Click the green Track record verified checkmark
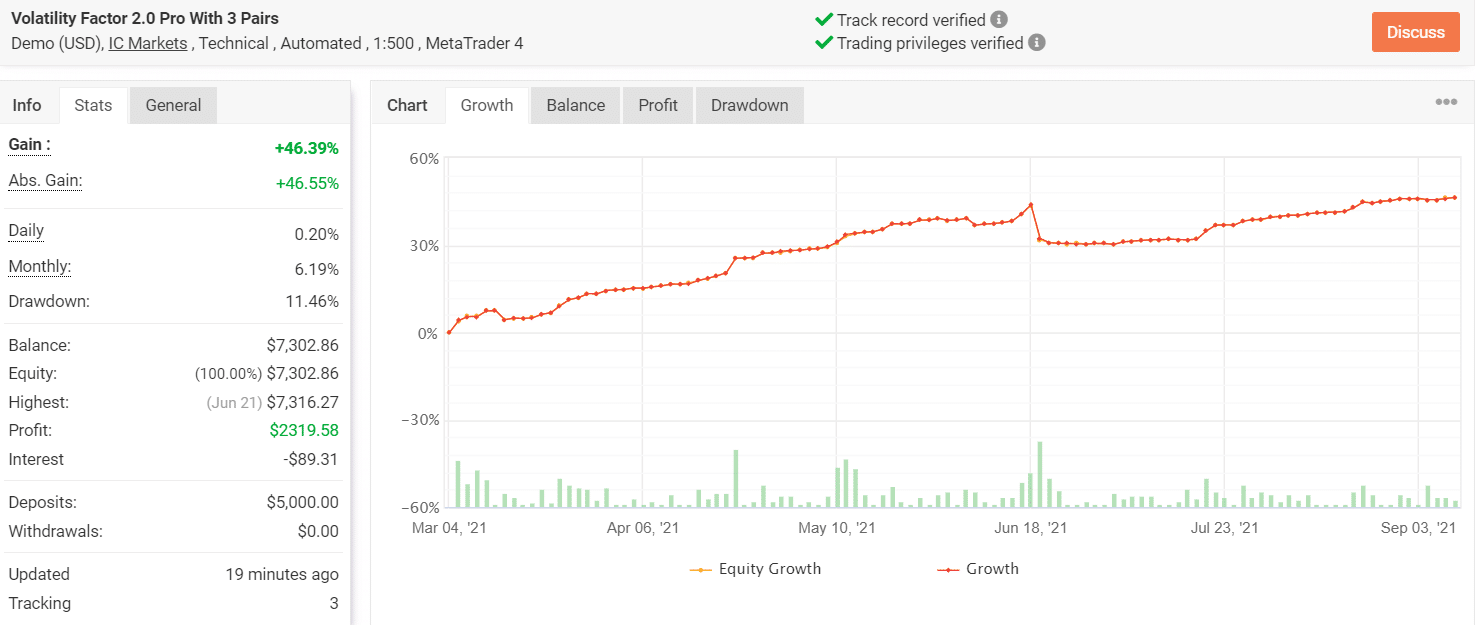The width and height of the screenshot is (1475, 625). (x=824, y=20)
